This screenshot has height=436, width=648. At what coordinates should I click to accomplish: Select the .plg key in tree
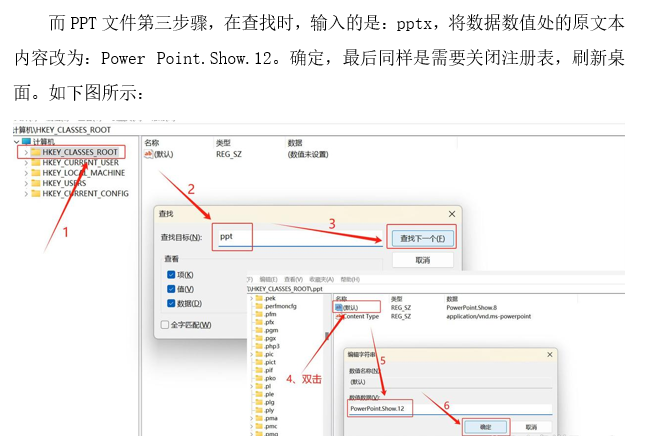coord(269,402)
